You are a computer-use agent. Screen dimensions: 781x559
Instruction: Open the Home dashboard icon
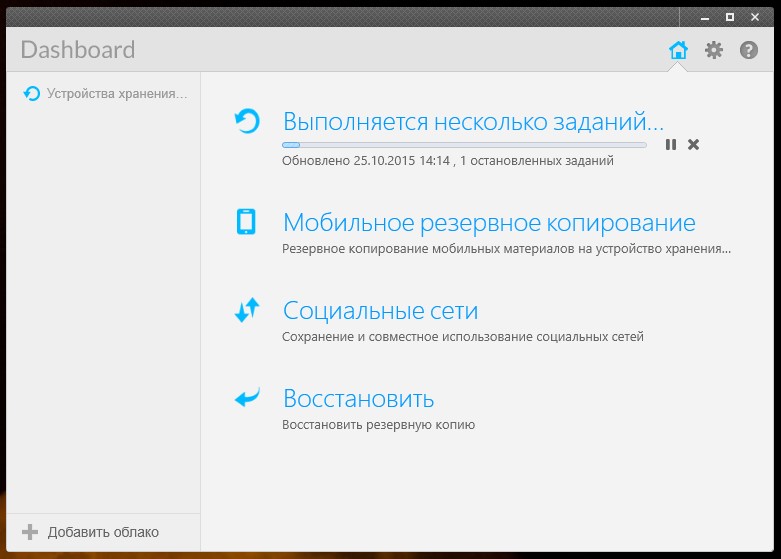tap(678, 50)
